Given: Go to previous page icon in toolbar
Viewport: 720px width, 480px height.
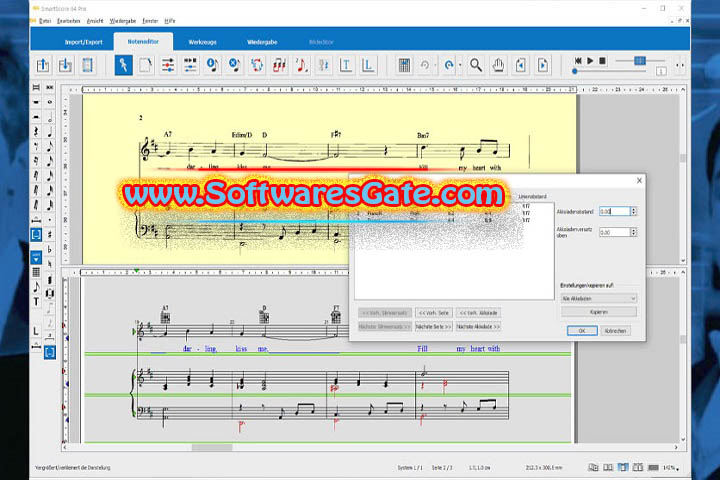Looking at the screenshot, I should point(520,65).
